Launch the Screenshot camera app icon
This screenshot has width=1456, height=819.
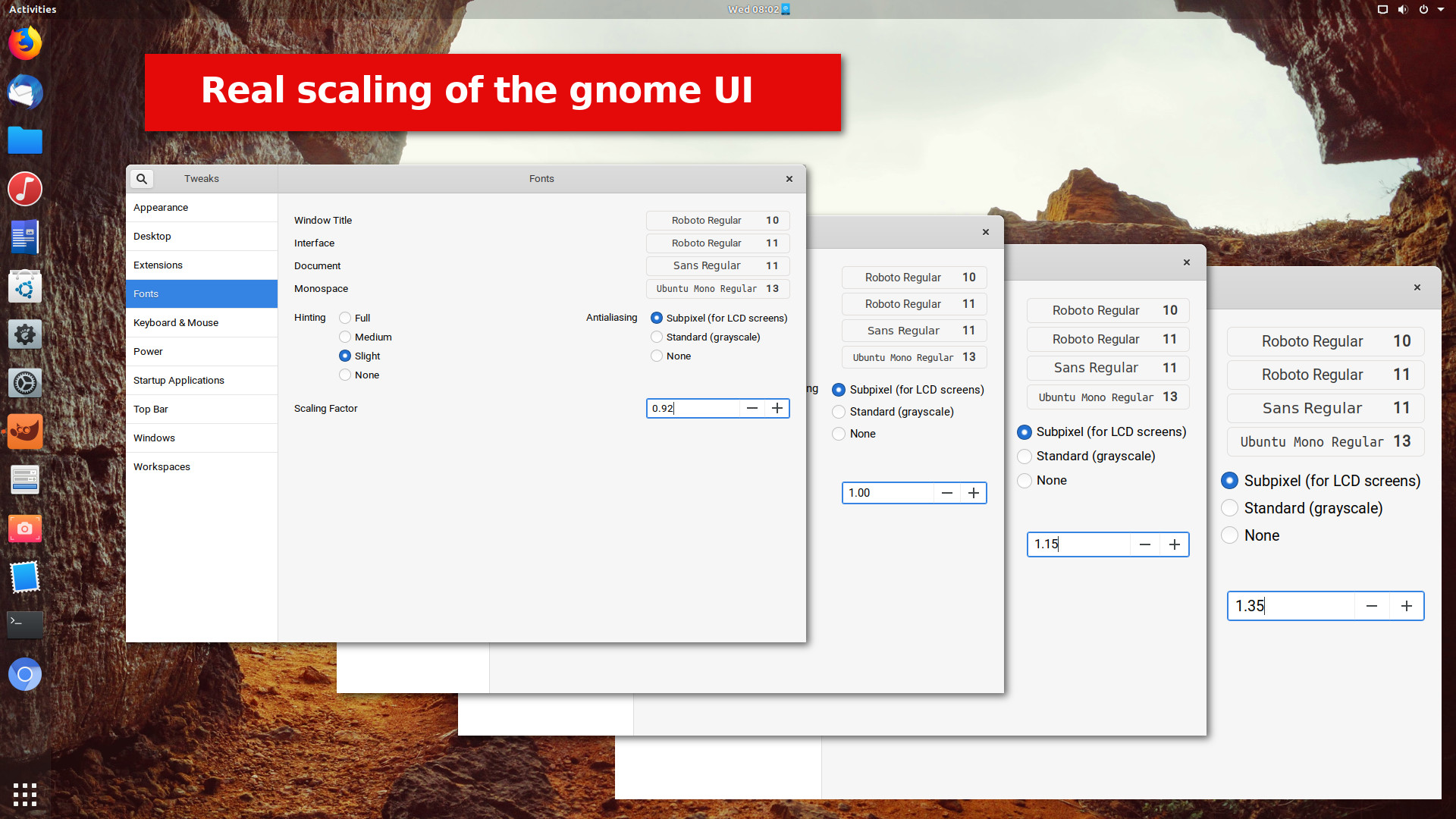tap(25, 529)
